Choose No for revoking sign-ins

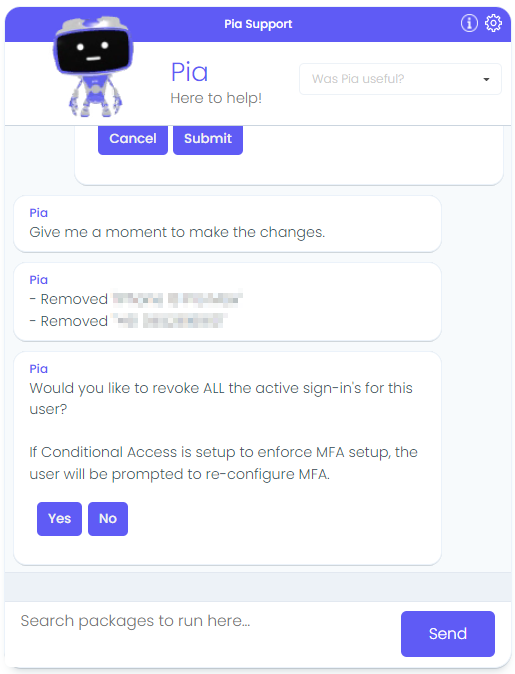pyautogui.click(x=108, y=519)
